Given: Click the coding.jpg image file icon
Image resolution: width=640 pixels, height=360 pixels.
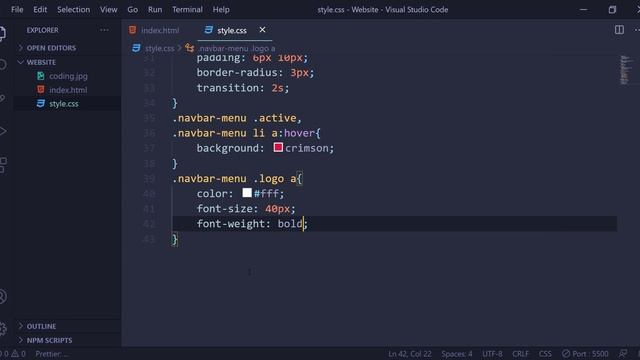Looking at the screenshot, I should (41, 76).
